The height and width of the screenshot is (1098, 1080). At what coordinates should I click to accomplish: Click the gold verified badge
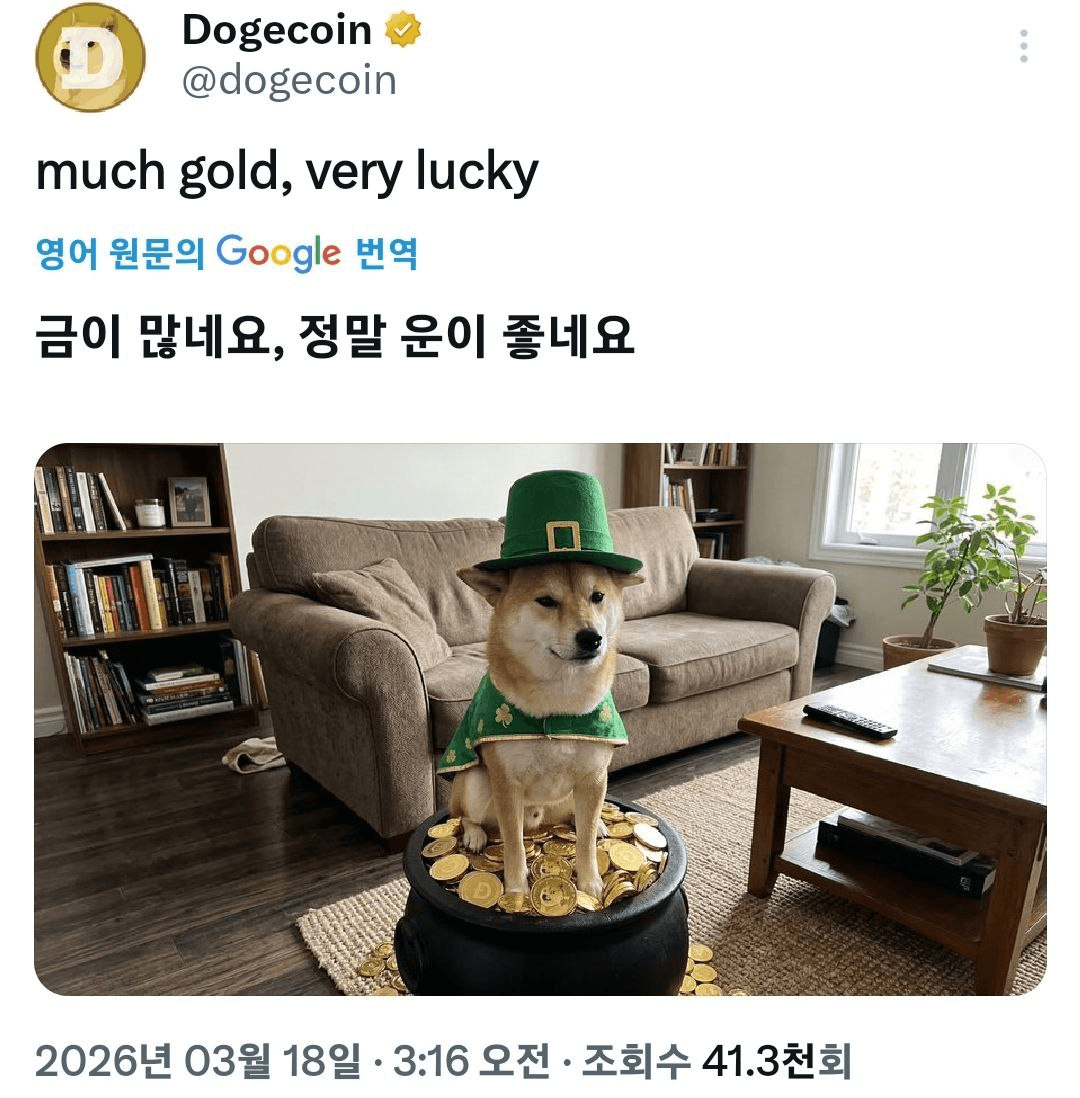(403, 30)
